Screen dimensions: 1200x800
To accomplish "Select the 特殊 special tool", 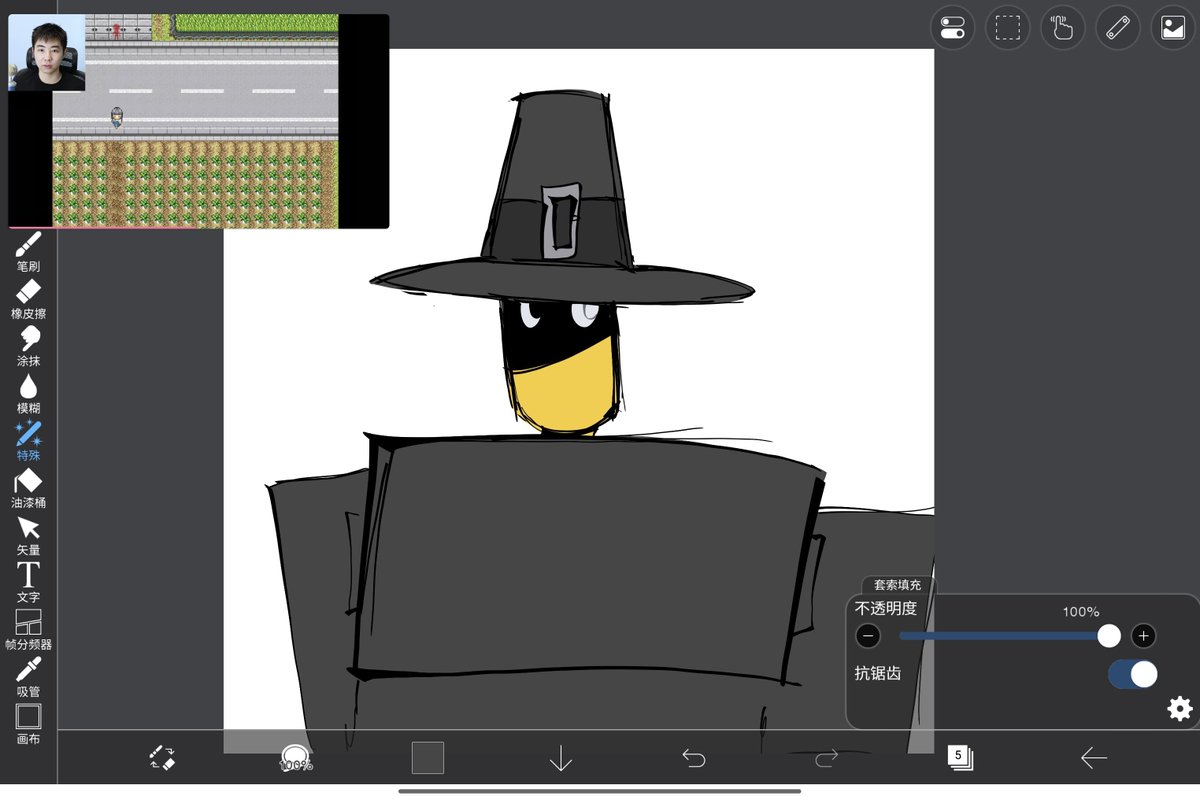I will click(28, 441).
